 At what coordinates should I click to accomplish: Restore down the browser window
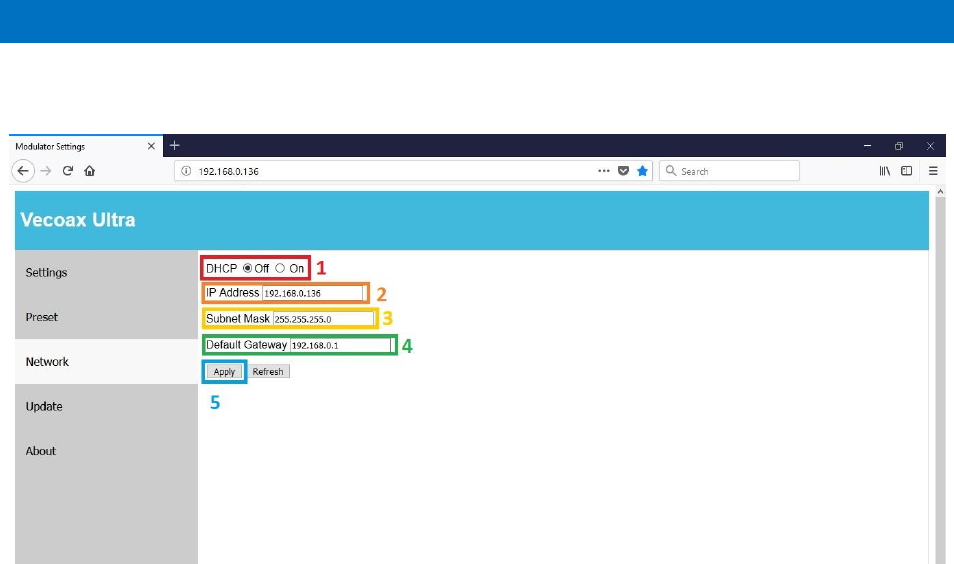click(899, 145)
